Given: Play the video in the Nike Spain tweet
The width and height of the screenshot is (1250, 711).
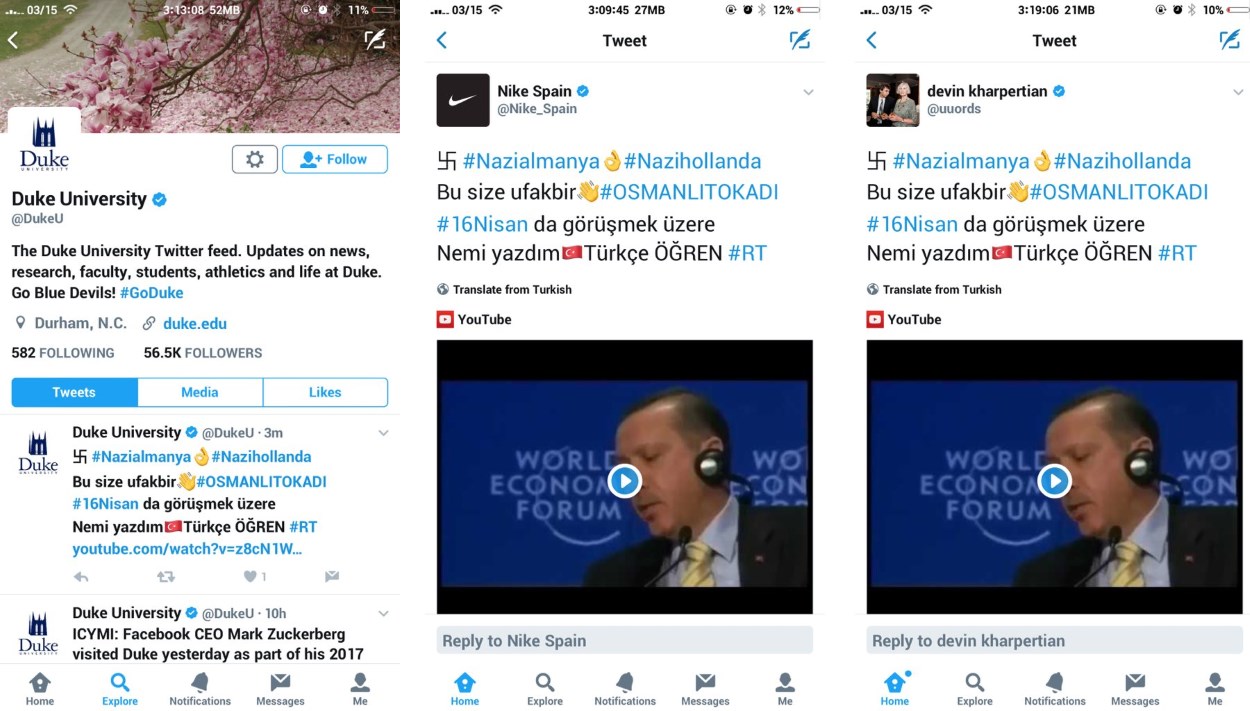Looking at the screenshot, I should pyautogui.click(x=625, y=481).
